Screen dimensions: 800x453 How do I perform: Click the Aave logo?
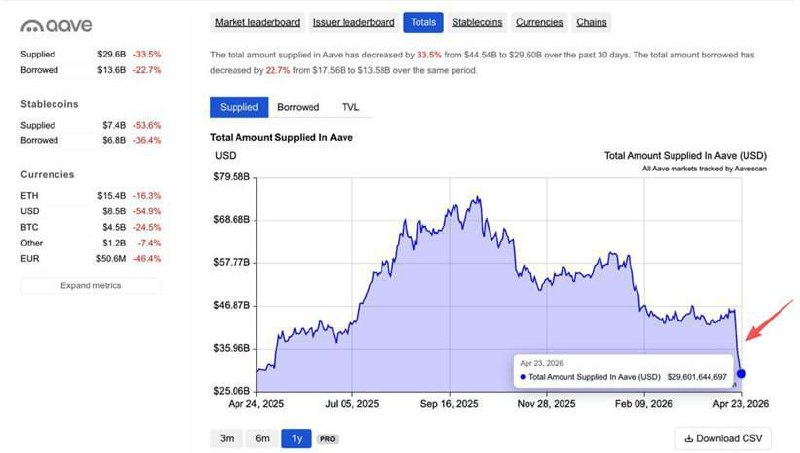[x=58, y=24]
